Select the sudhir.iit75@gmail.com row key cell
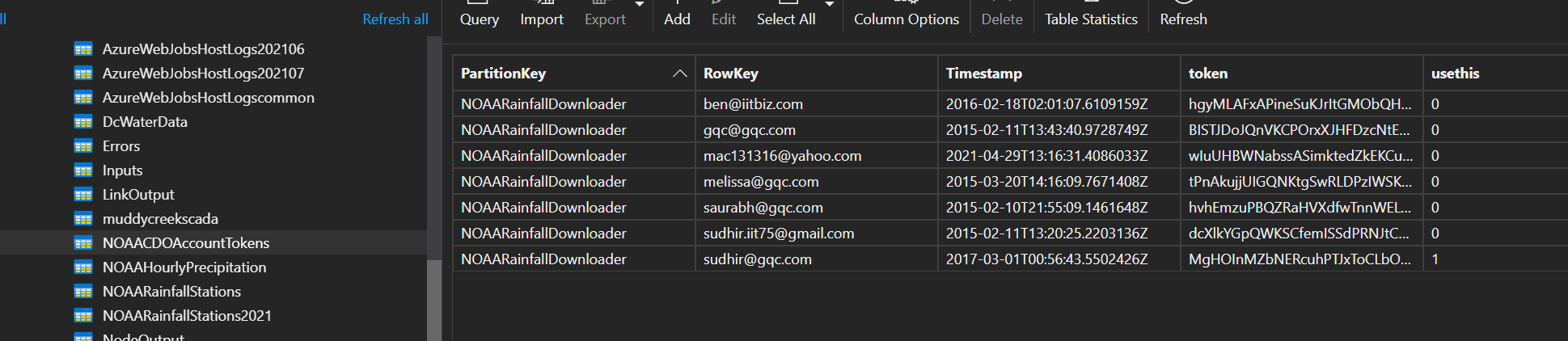Image resolution: width=1568 pixels, height=341 pixels. [x=817, y=234]
